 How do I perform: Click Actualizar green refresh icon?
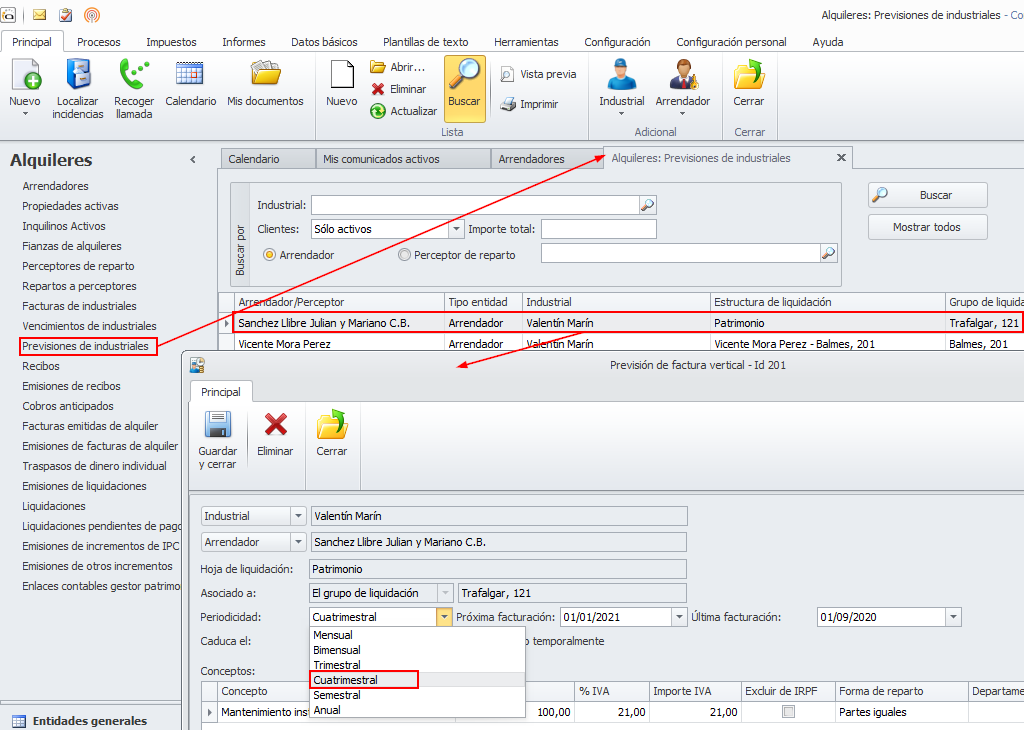point(404,111)
